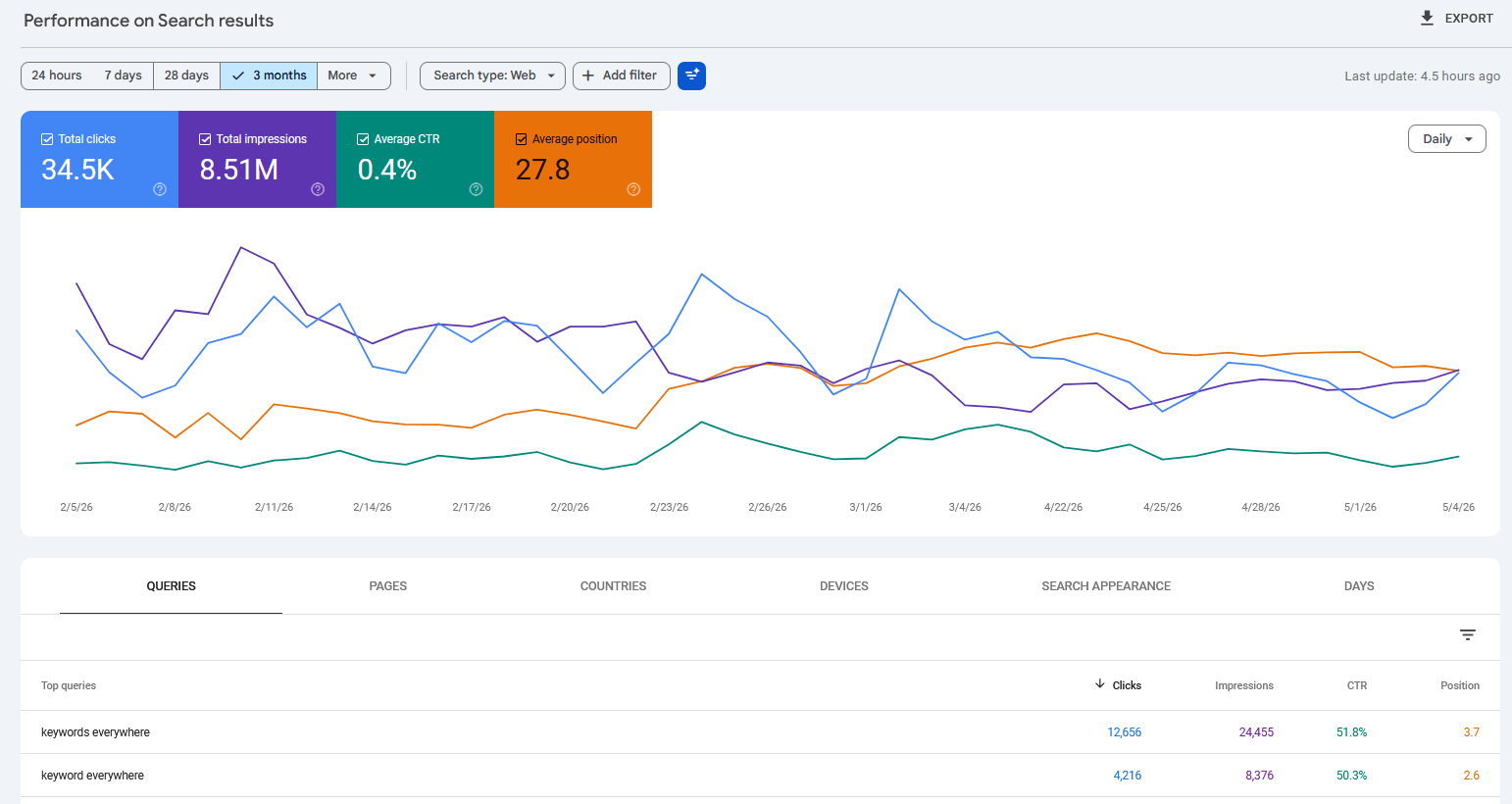Switch to the Queries tab
The image size is (1512, 804).
coord(172,586)
